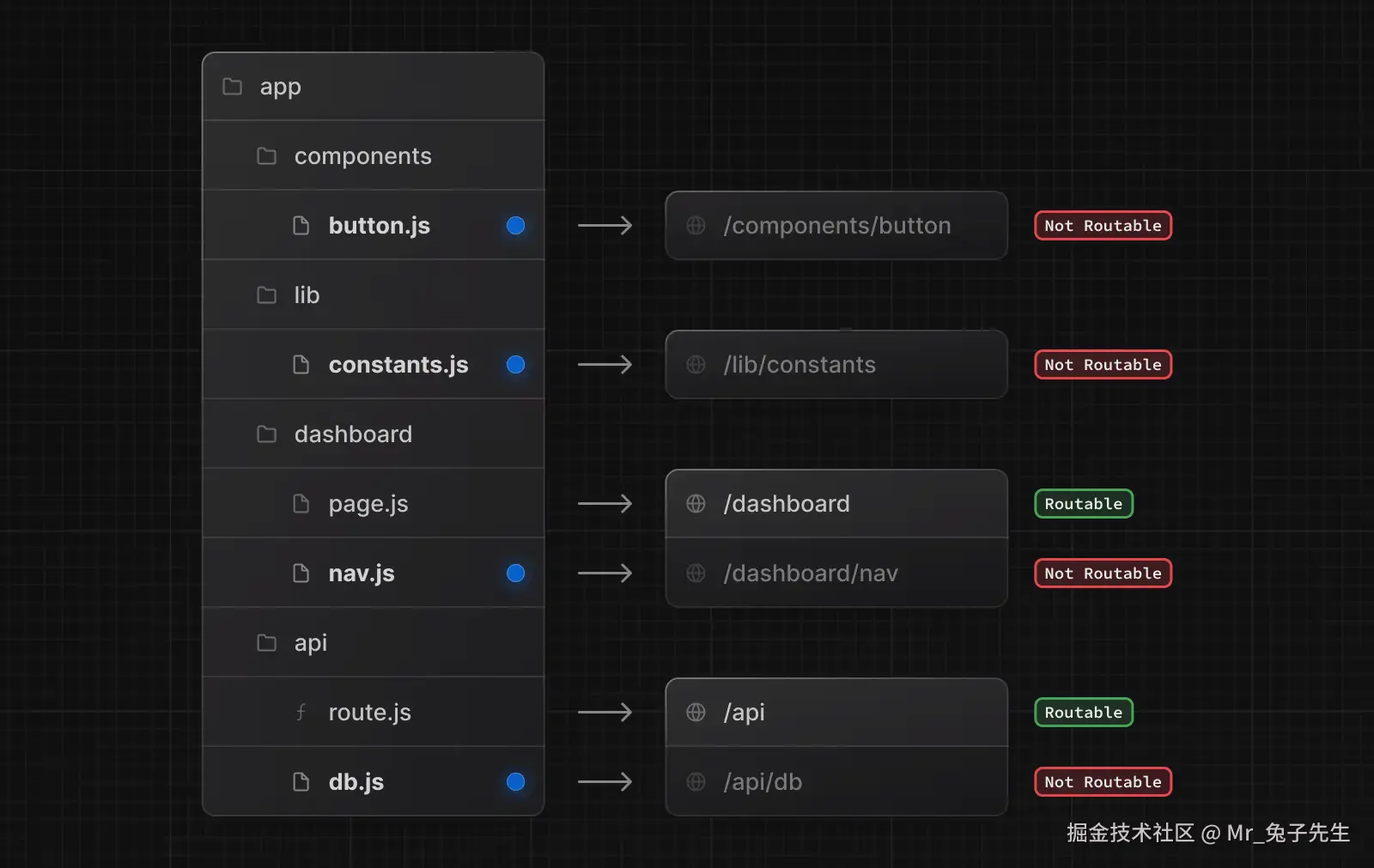
Task: Click the globe icon beside /dashboard
Action: (x=696, y=504)
